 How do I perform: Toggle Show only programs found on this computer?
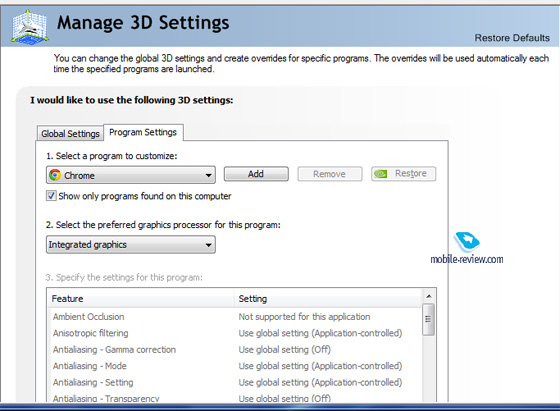[51, 196]
